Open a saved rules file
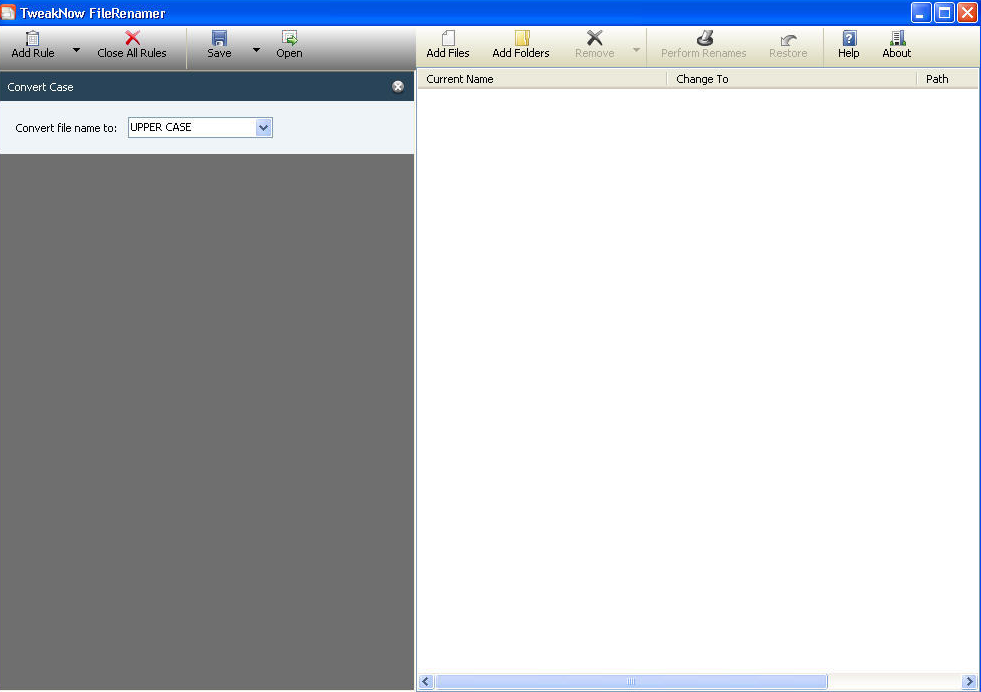The width and height of the screenshot is (981, 692). click(x=289, y=45)
